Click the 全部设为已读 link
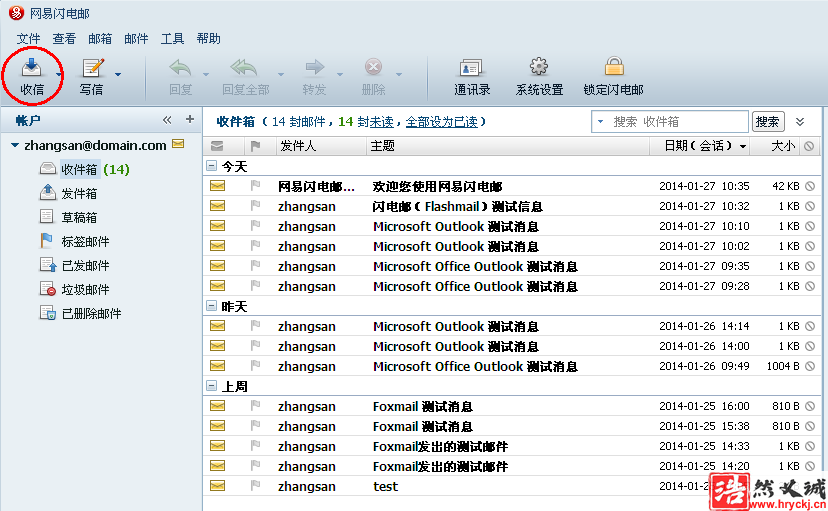Screen dimensions: 828x511 point(441,122)
